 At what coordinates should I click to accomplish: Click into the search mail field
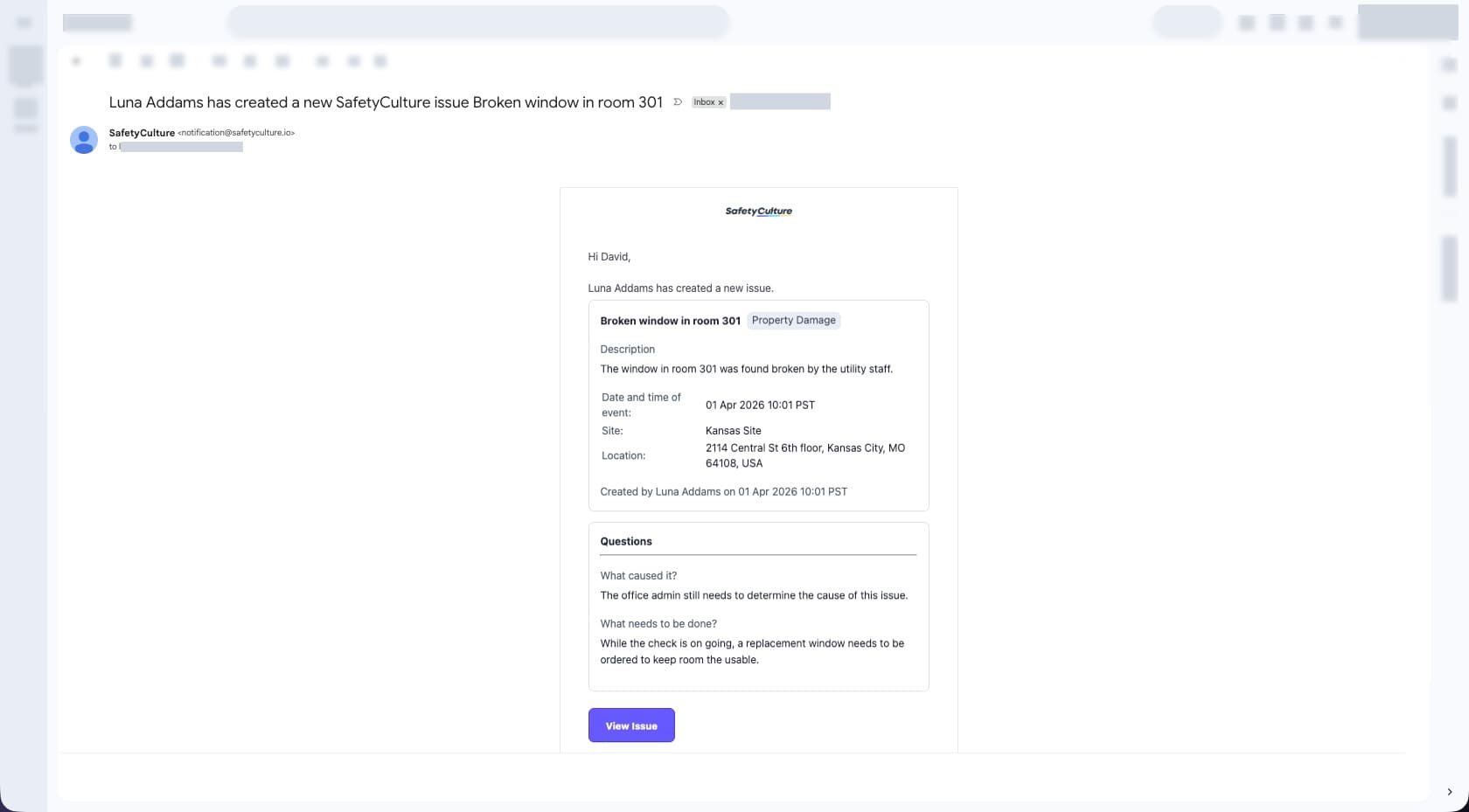(479, 22)
